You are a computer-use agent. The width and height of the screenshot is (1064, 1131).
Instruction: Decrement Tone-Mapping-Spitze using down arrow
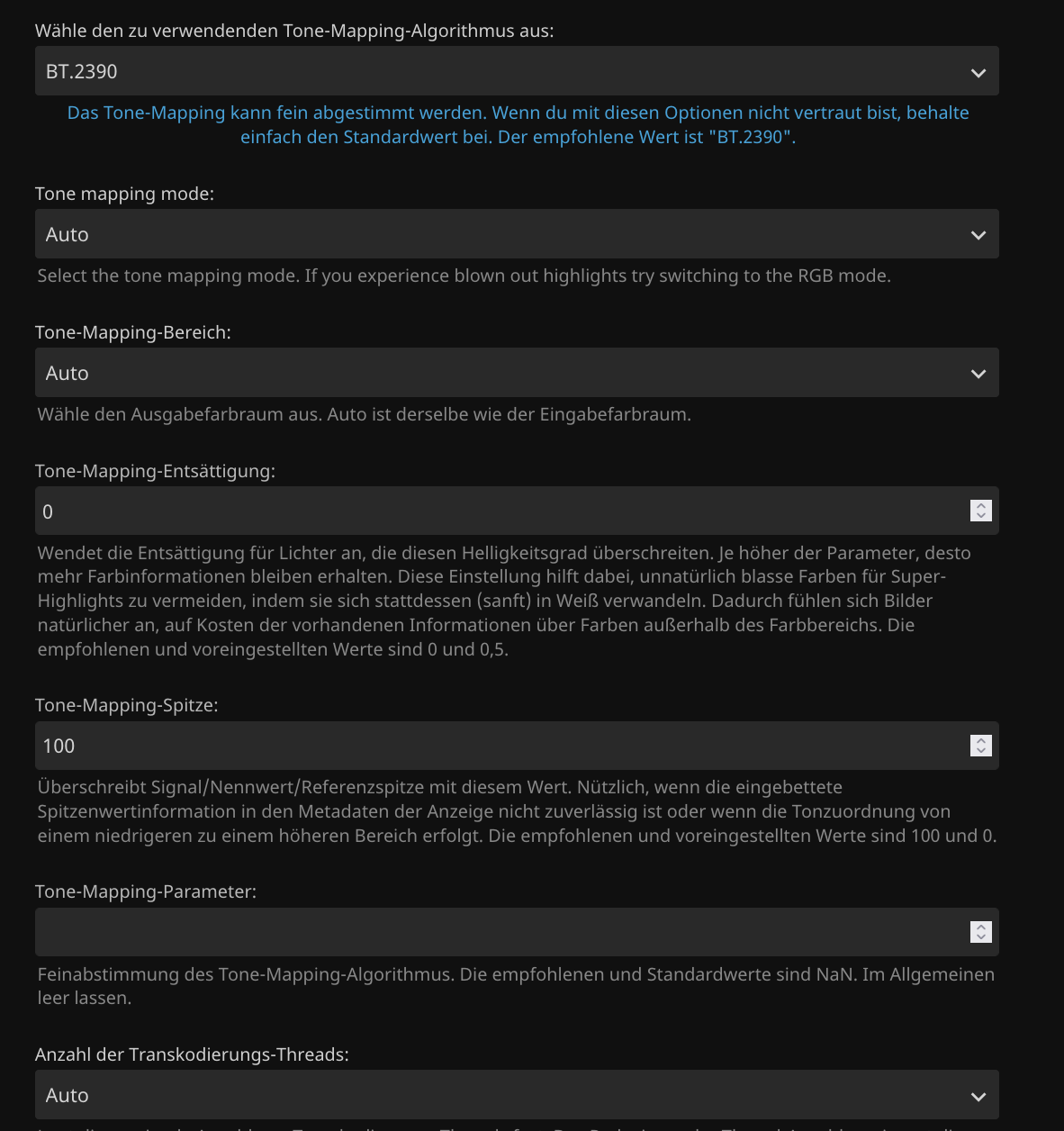(981, 750)
